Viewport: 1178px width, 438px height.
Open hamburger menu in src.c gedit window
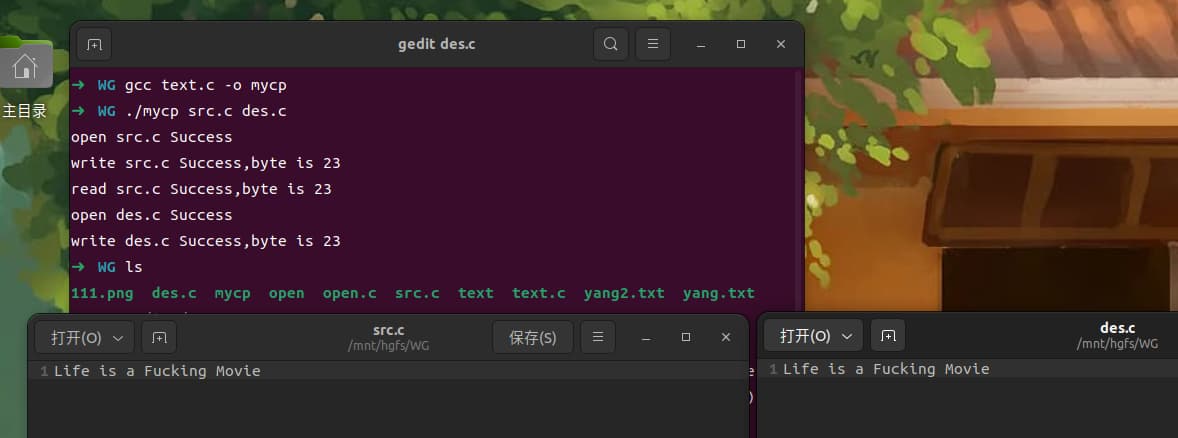tap(598, 338)
